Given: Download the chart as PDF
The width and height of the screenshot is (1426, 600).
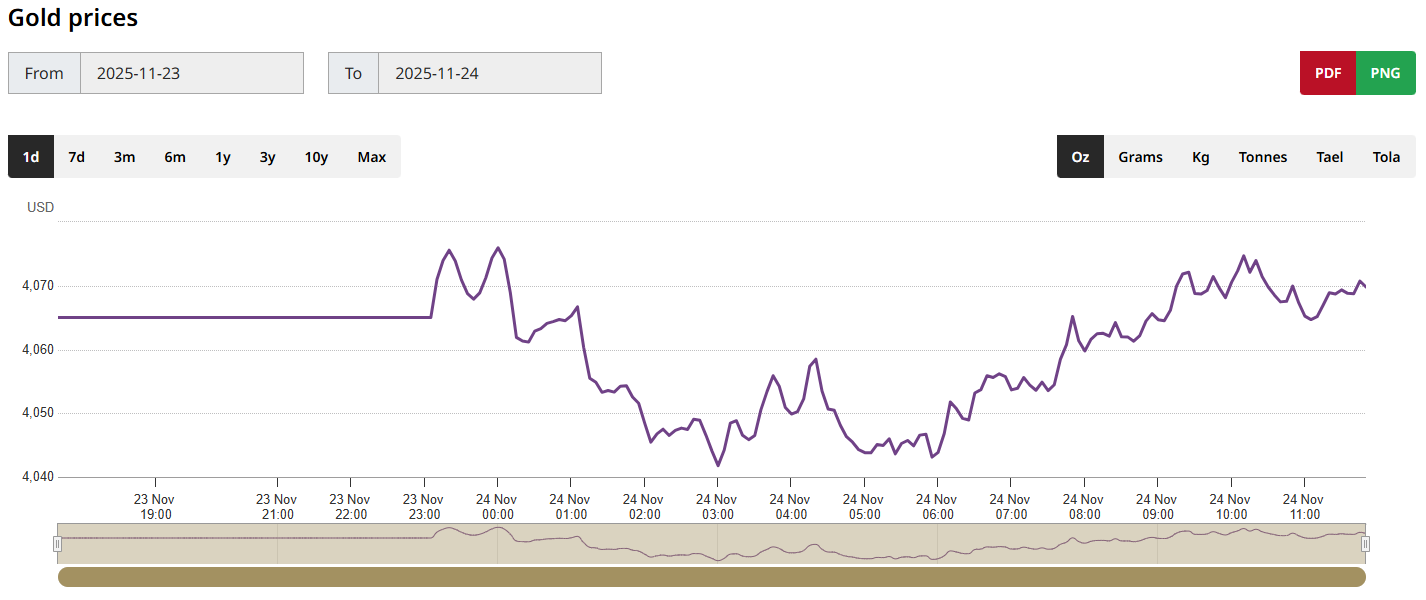Looking at the screenshot, I should 1328,73.
